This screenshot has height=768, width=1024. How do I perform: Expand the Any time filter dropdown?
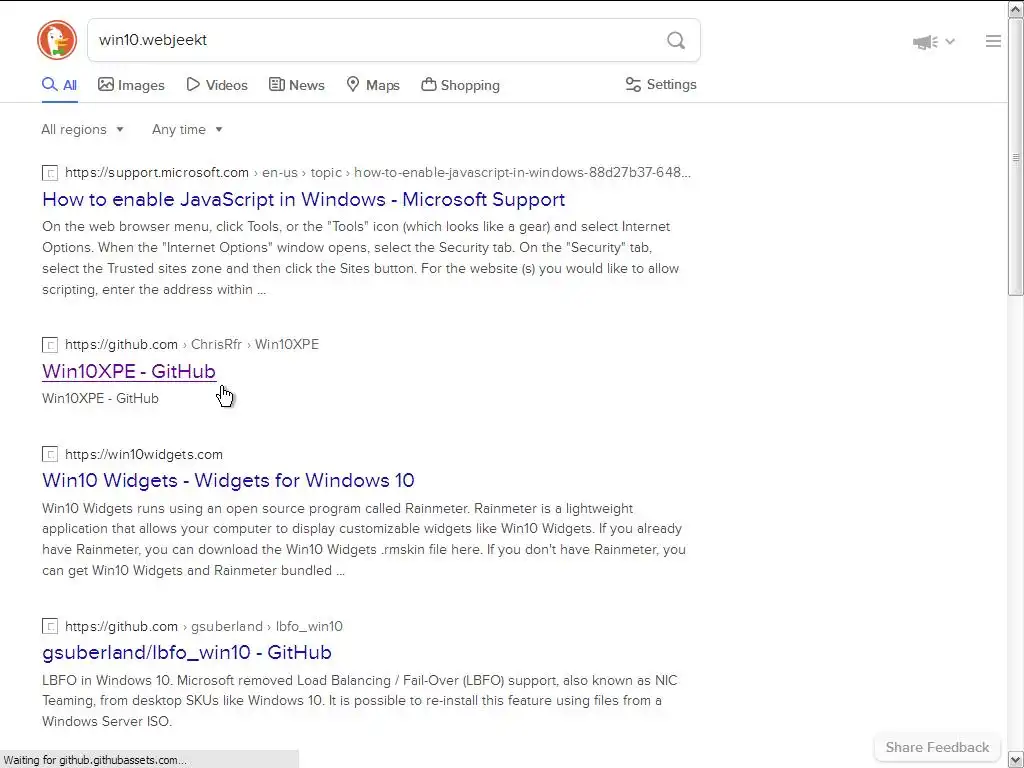coord(187,129)
